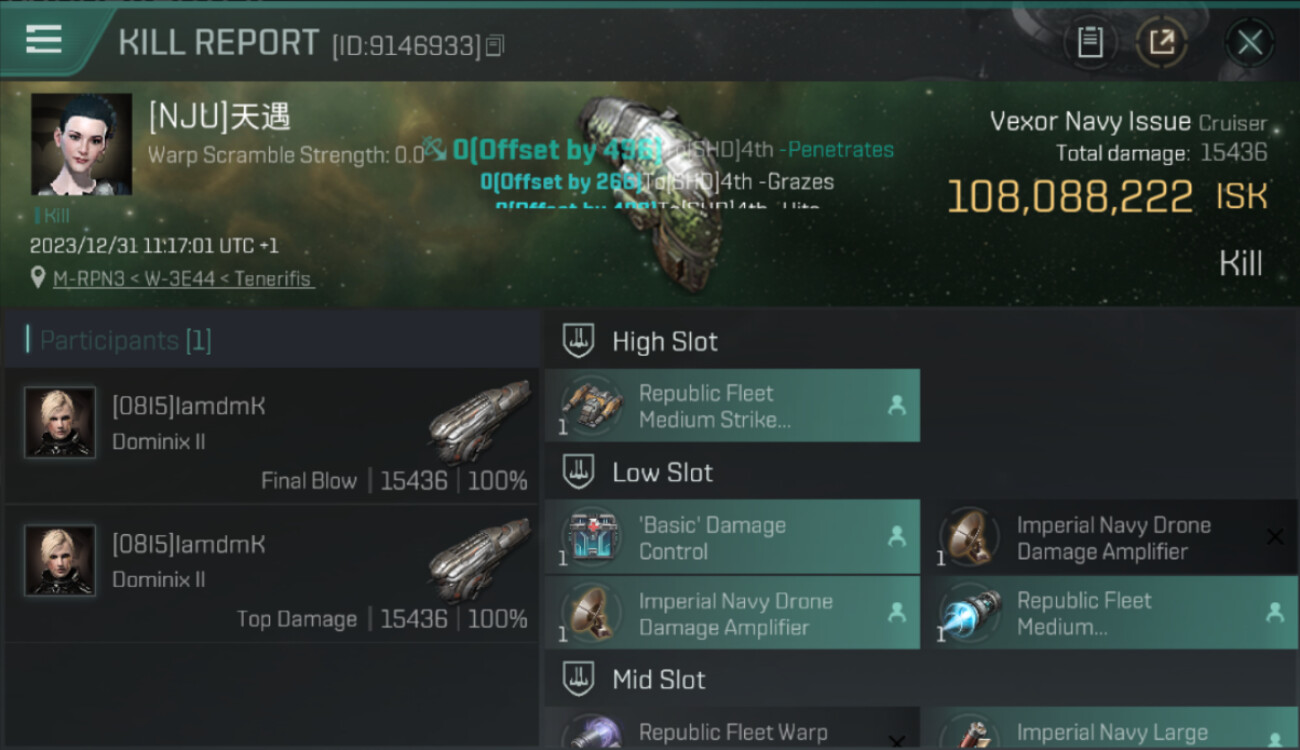Copy the kill report ID
The image size is (1300, 750).
coord(497,46)
